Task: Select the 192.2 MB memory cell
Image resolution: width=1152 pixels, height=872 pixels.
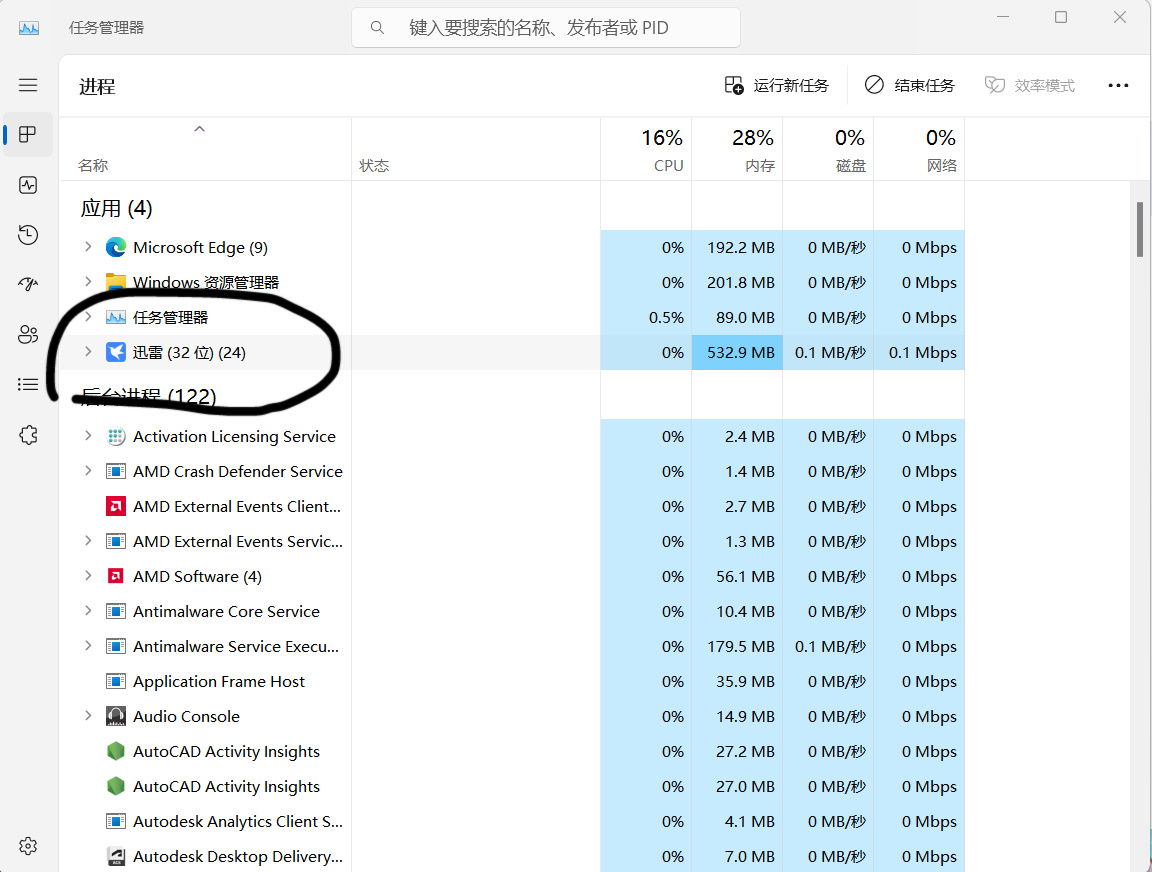Action: [737, 248]
